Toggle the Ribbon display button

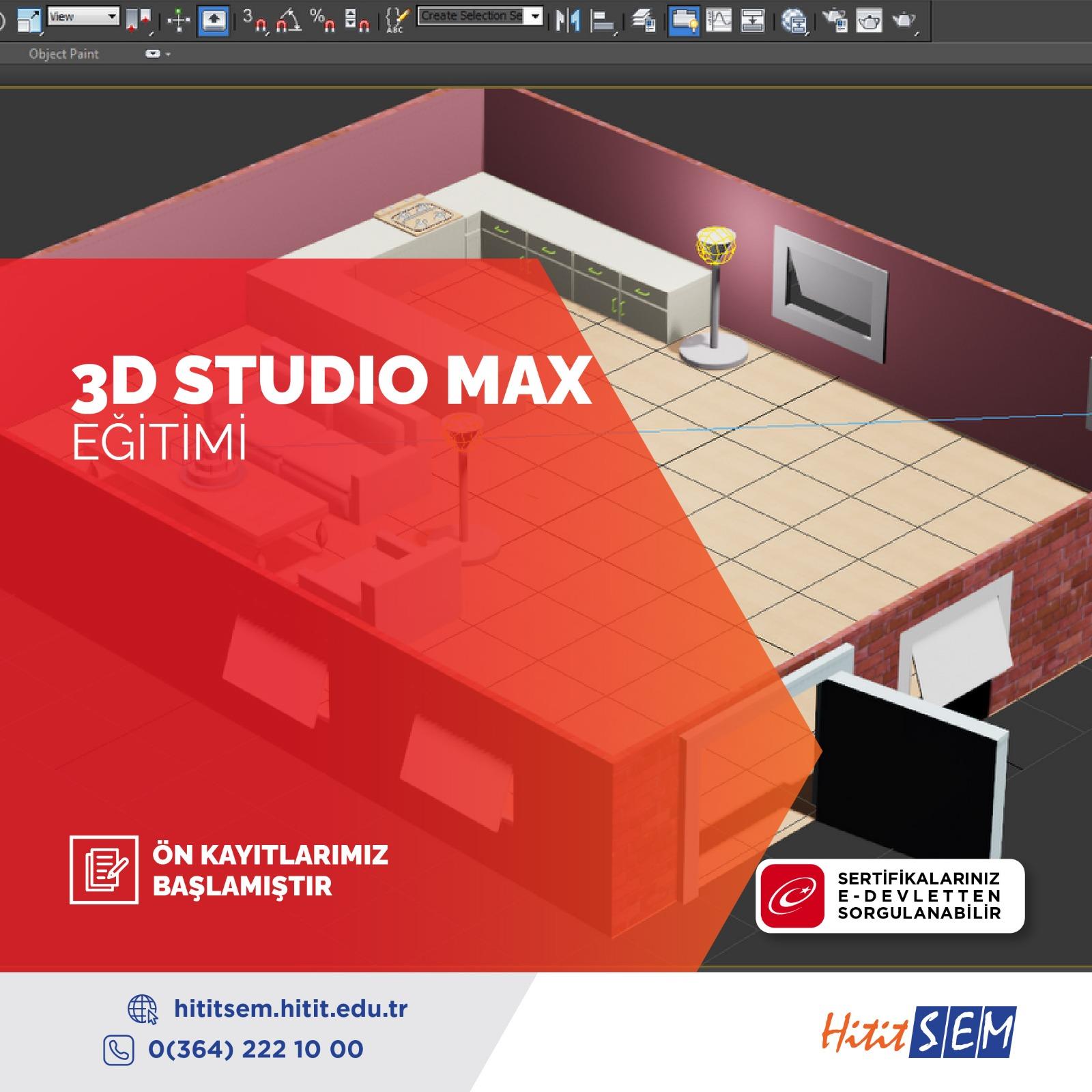683,21
